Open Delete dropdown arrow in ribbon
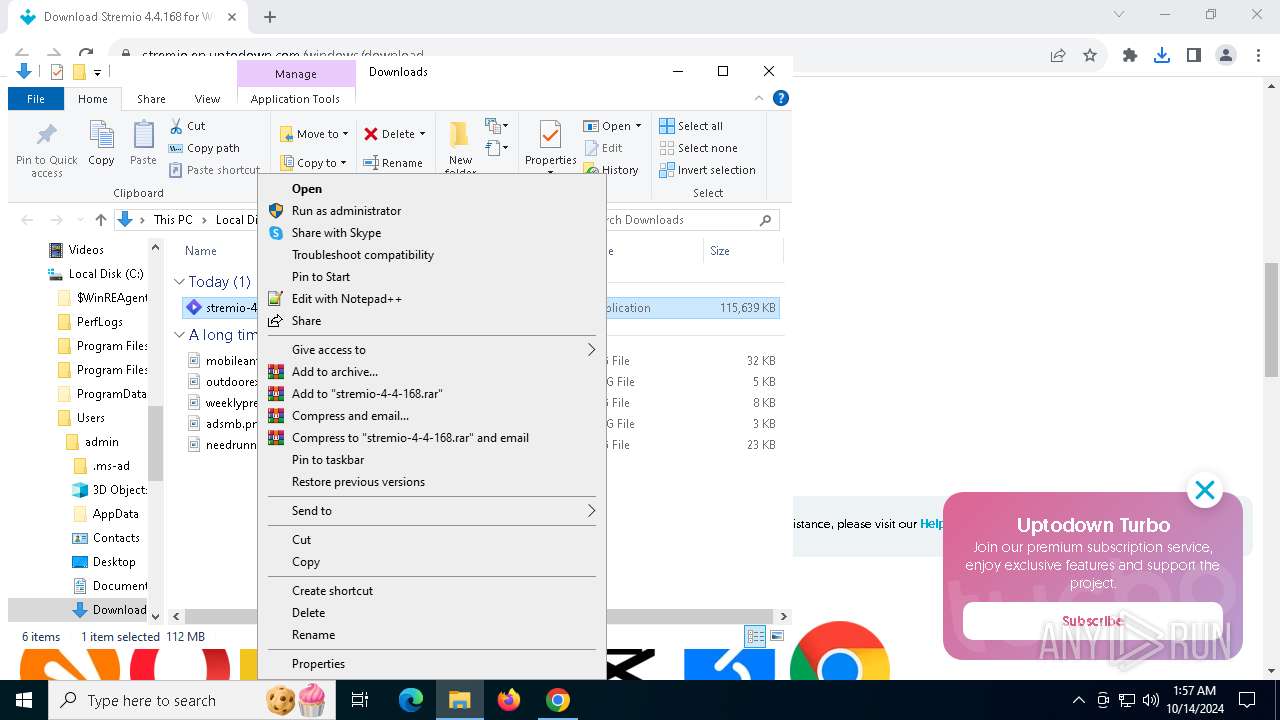The height and width of the screenshot is (720, 1280). 422,134
